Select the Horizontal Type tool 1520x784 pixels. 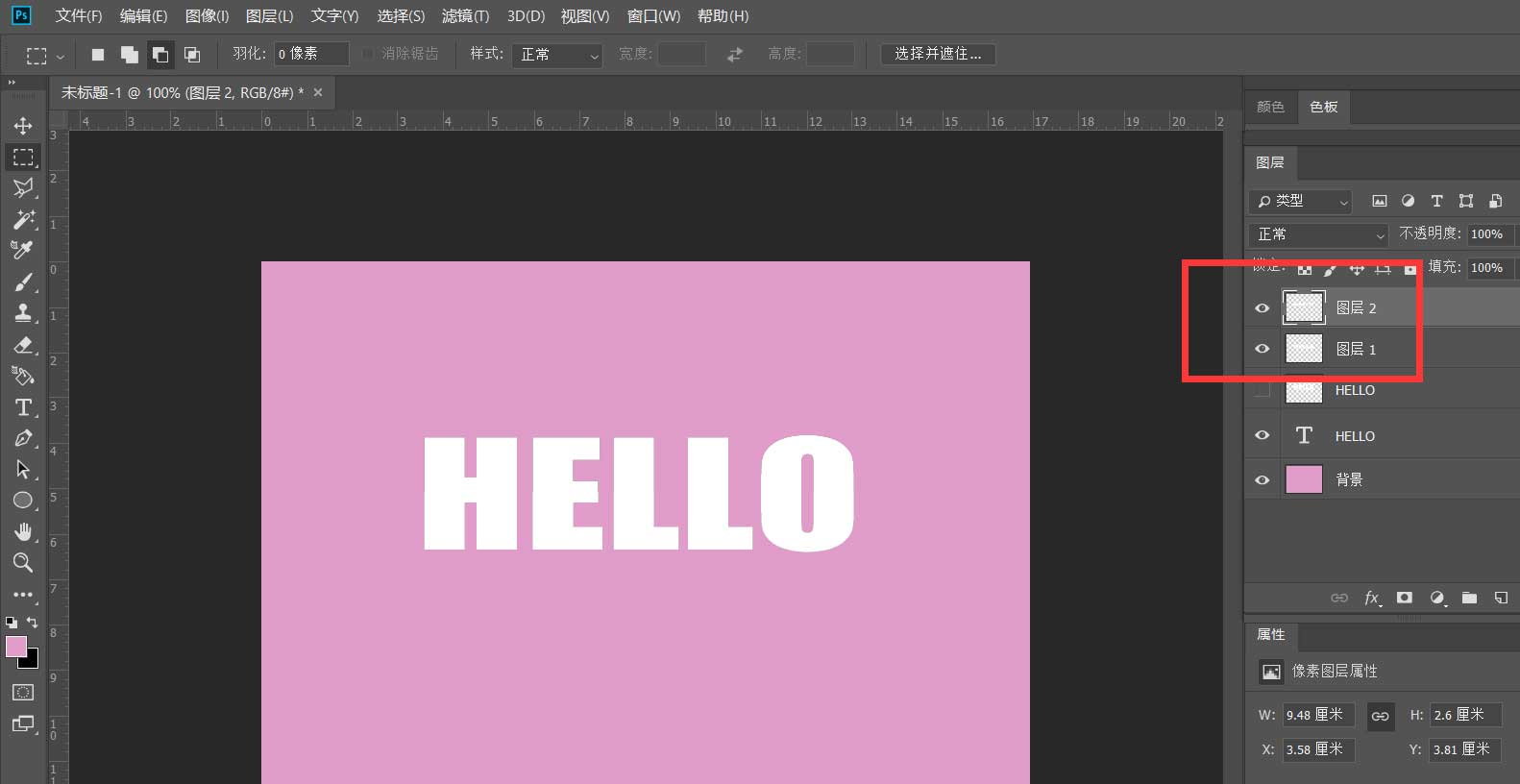23,407
